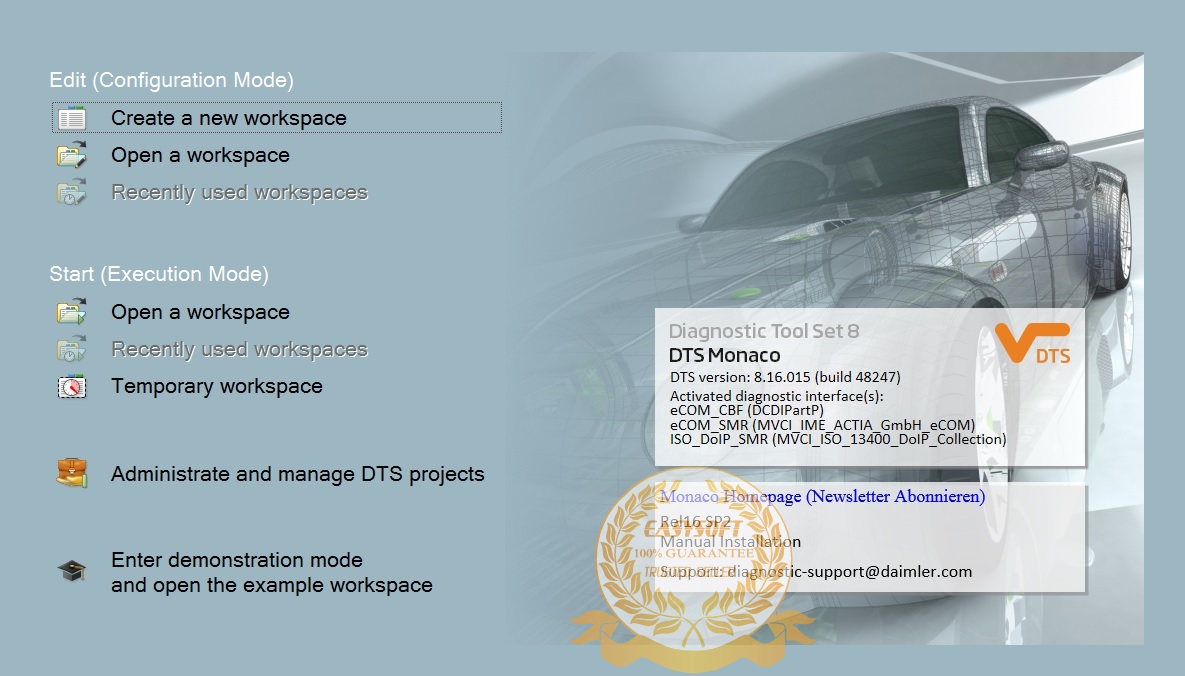Select 'Recently used workspaces' under Start (Execution Mode)
This screenshot has width=1185, height=676.
point(240,349)
